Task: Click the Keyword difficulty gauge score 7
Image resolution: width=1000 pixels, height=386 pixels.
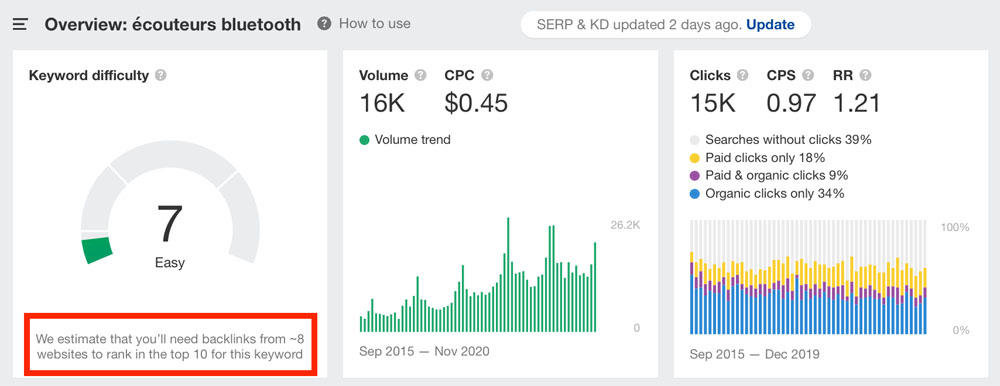Action: (x=170, y=225)
